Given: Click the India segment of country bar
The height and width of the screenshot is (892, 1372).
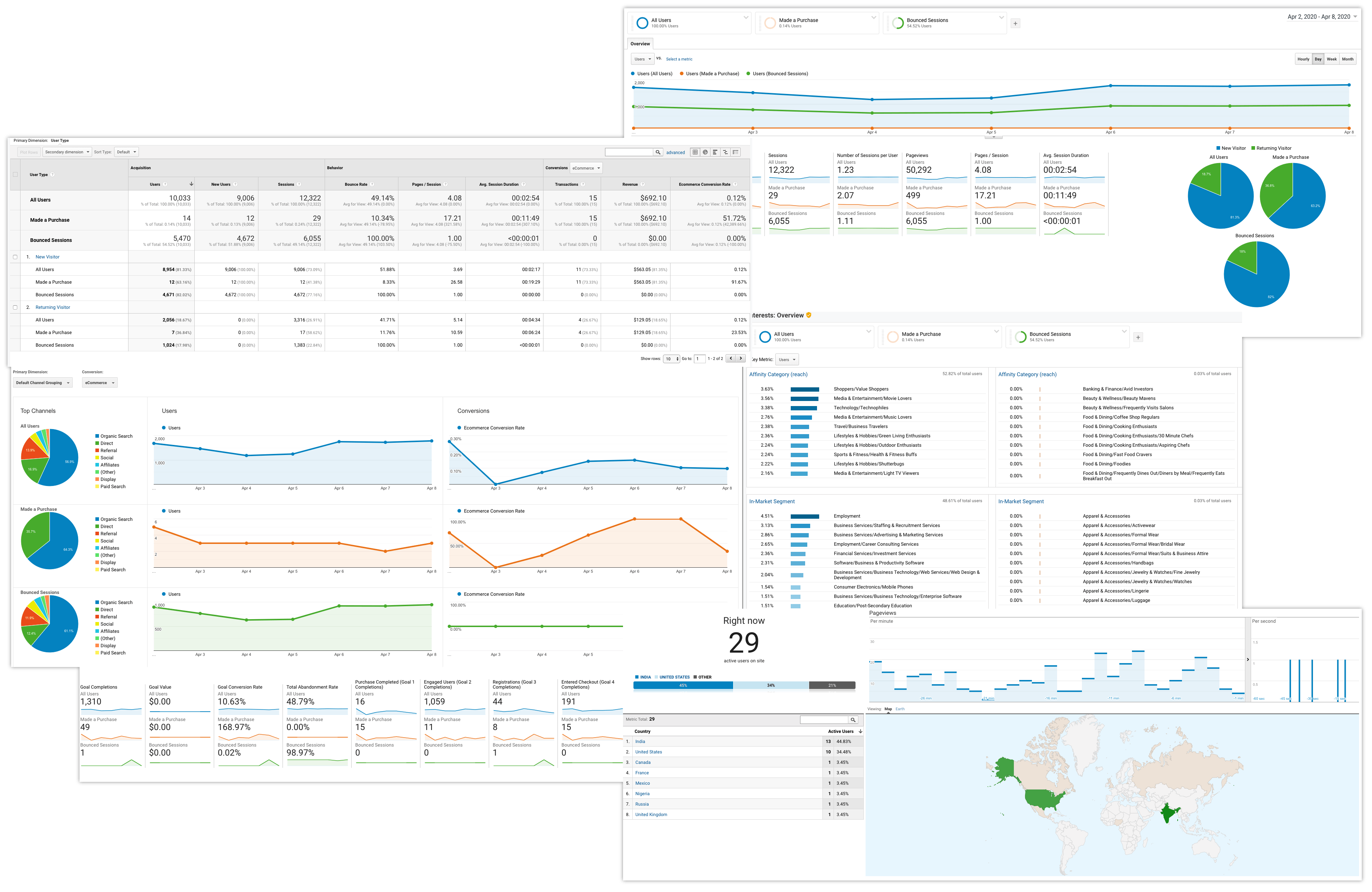Looking at the screenshot, I should pyautogui.click(x=683, y=686).
